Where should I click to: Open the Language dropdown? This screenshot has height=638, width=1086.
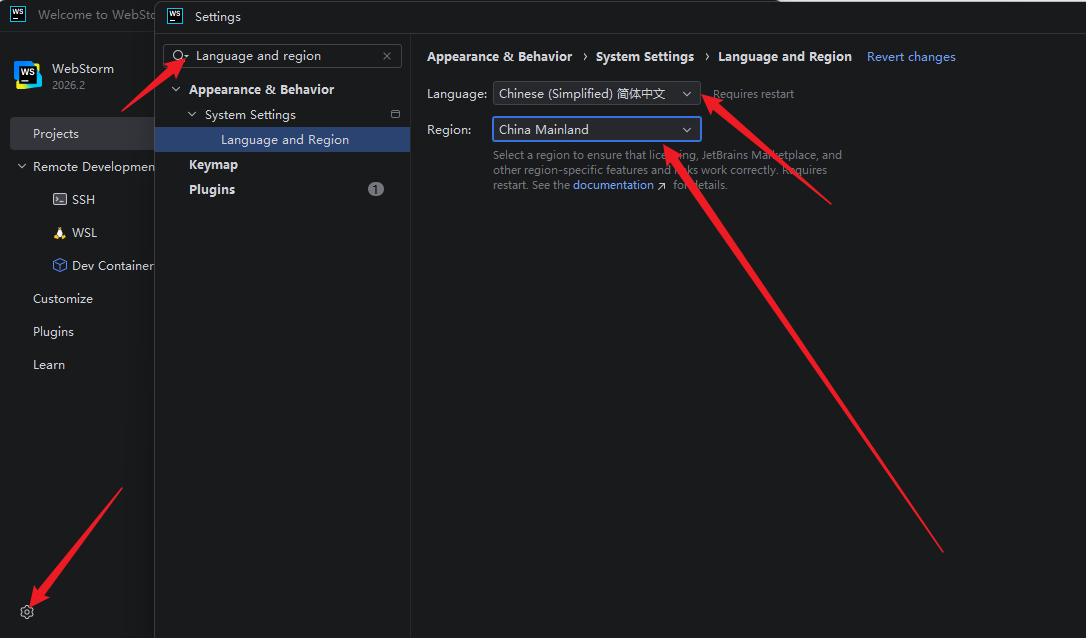point(596,94)
